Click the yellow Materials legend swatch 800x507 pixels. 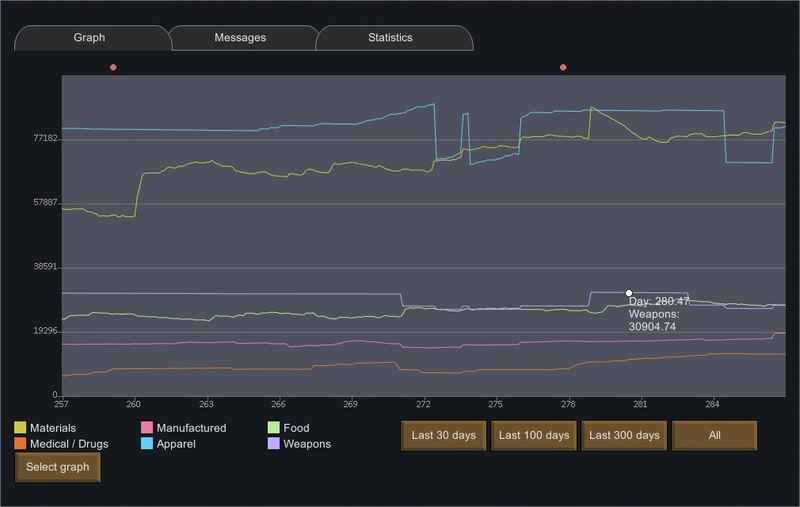point(20,427)
